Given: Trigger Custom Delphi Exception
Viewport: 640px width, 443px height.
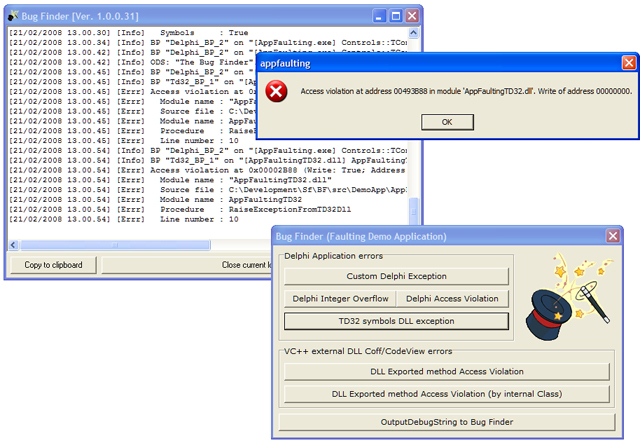Looking at the screenshot, I should [x=396, y=276].
